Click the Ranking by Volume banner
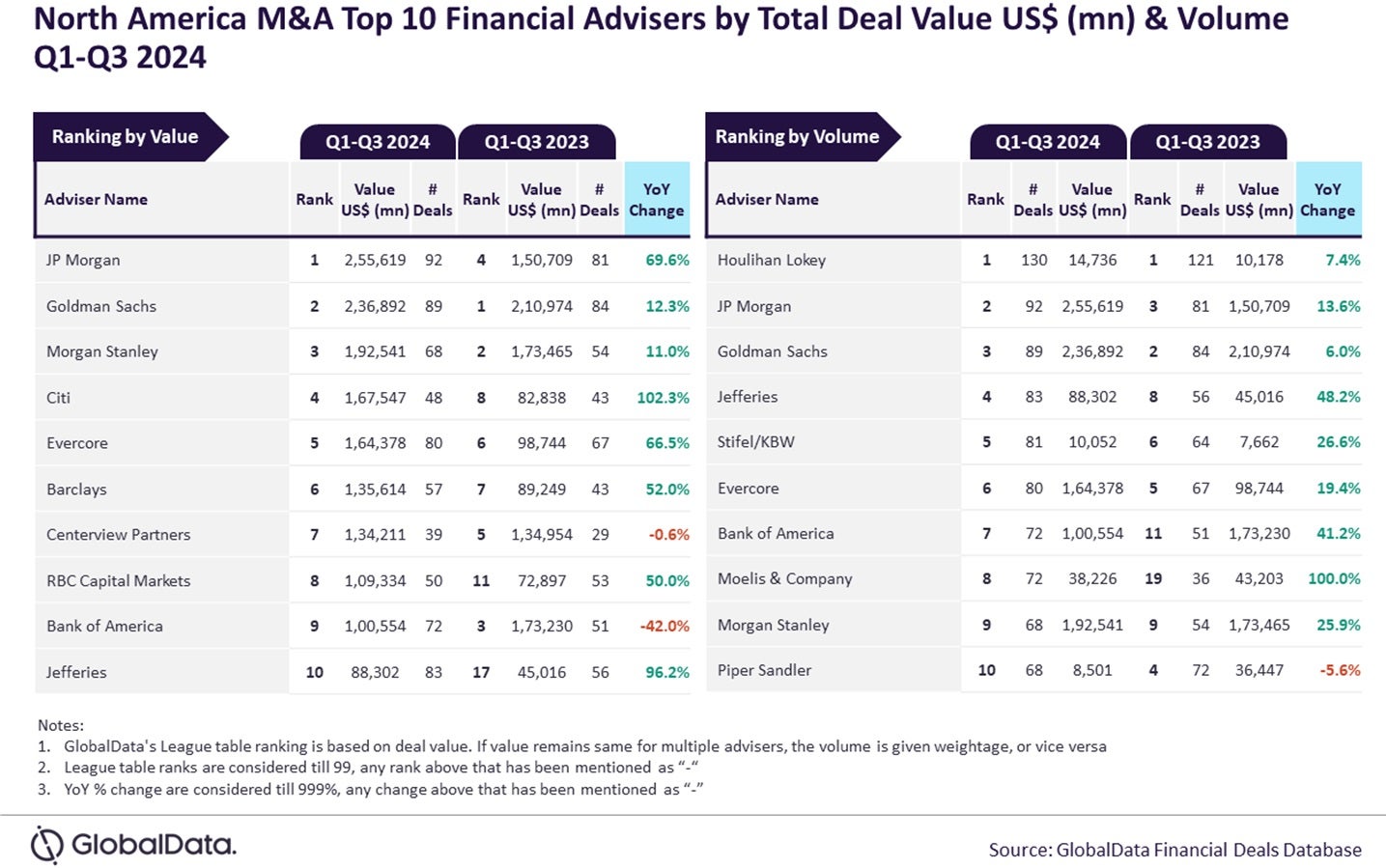Image resolution: width=1386 pixels, height=868 pixels. pyautogui.click(x=797, y=137)
